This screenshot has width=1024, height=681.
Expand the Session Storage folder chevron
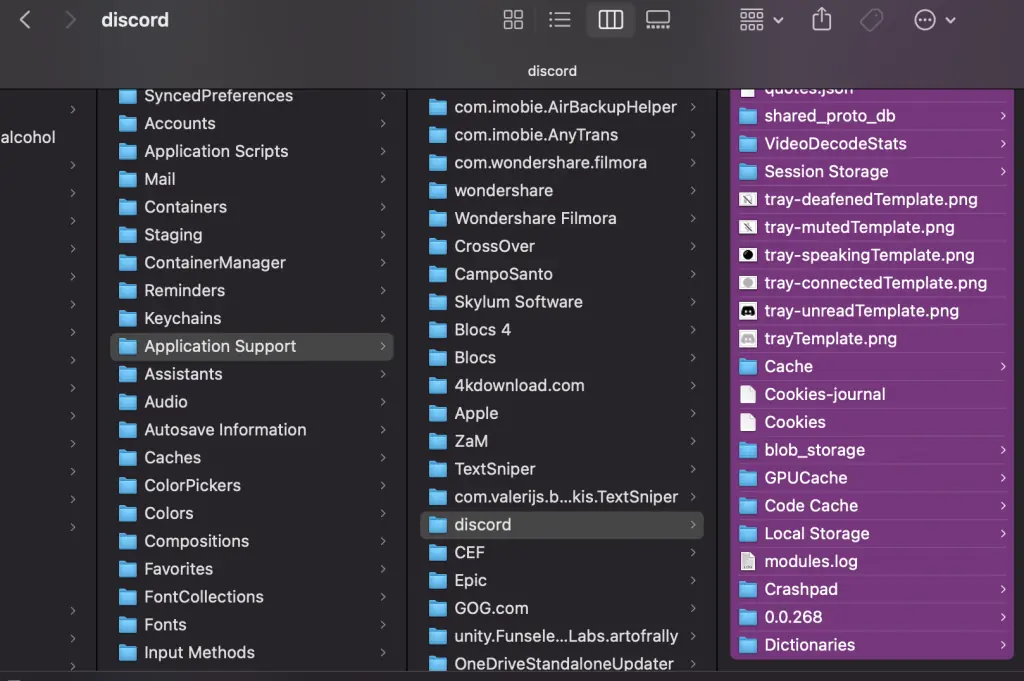click(1005, 171)
